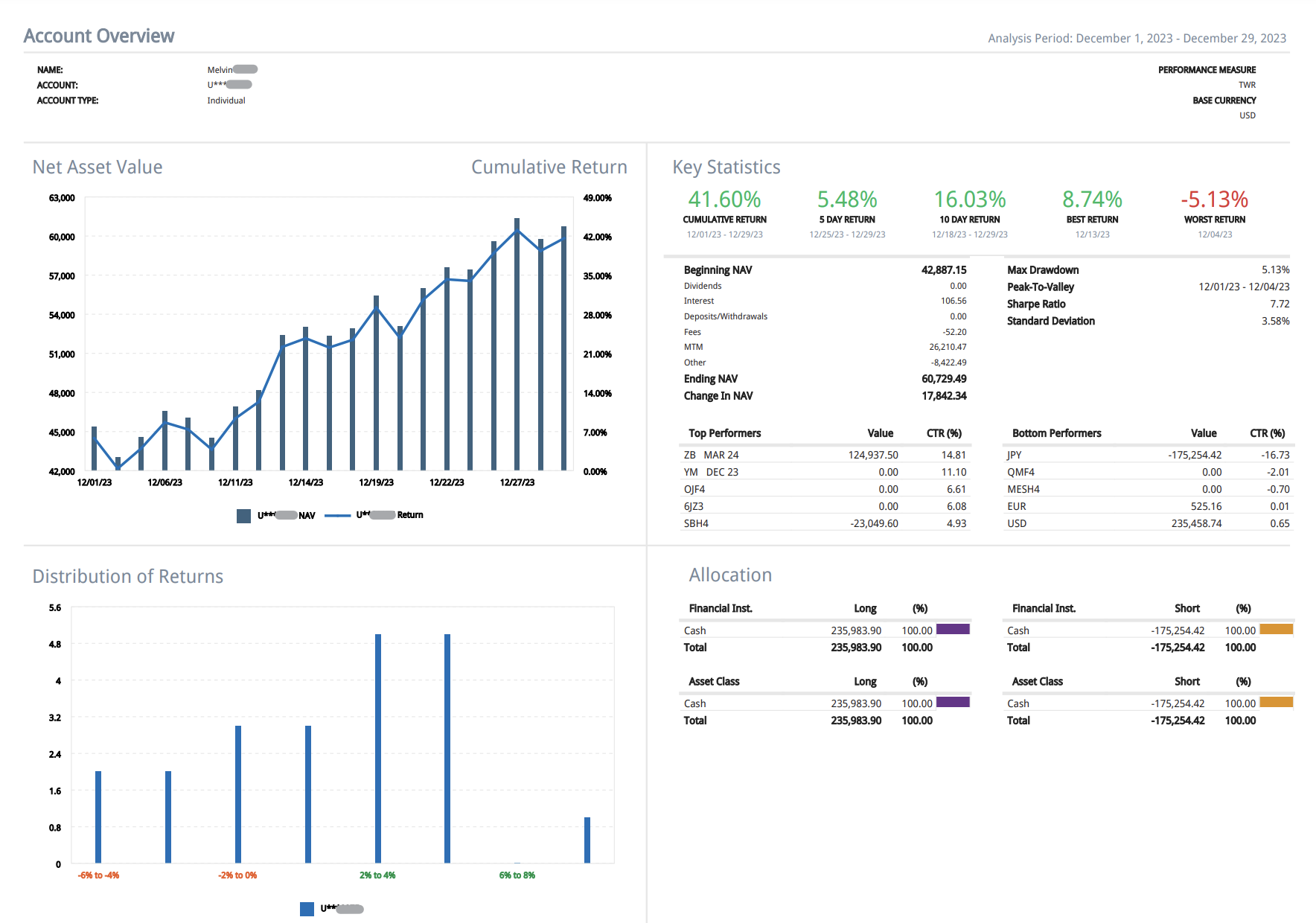The width and height of the screenshot is (1316, 923).
Task: Click the 41.60% cumulative return figure
Action: click(724, 199)
